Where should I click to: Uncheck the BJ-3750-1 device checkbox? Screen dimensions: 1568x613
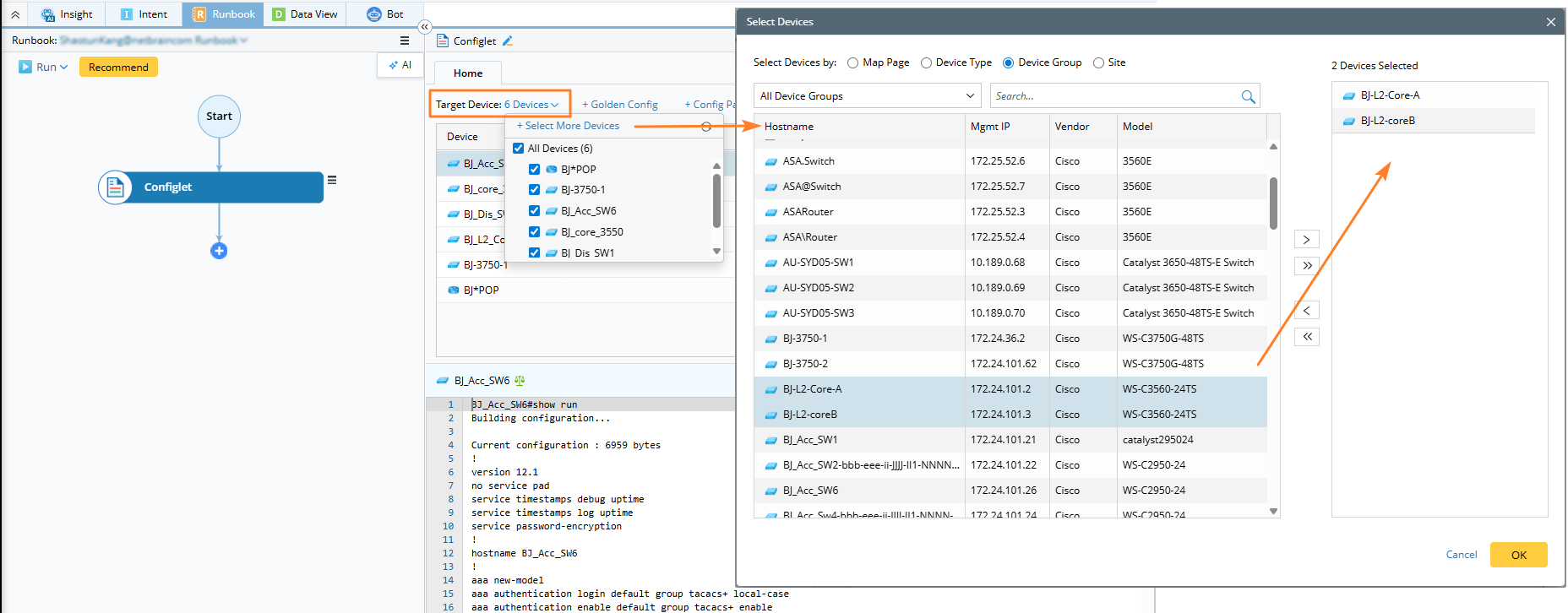pos(534,190)
